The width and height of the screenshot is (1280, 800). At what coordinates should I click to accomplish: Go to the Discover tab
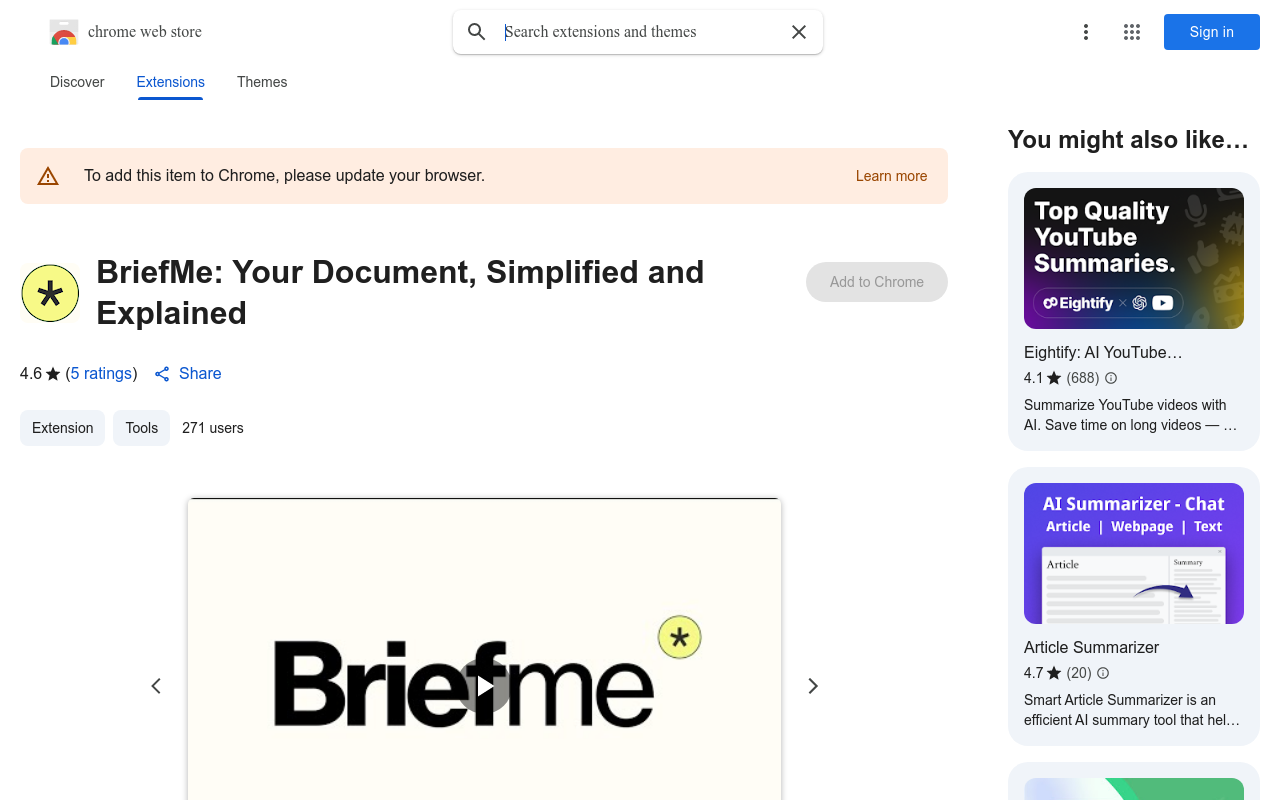pyautogui.click(x=77, y=82)
